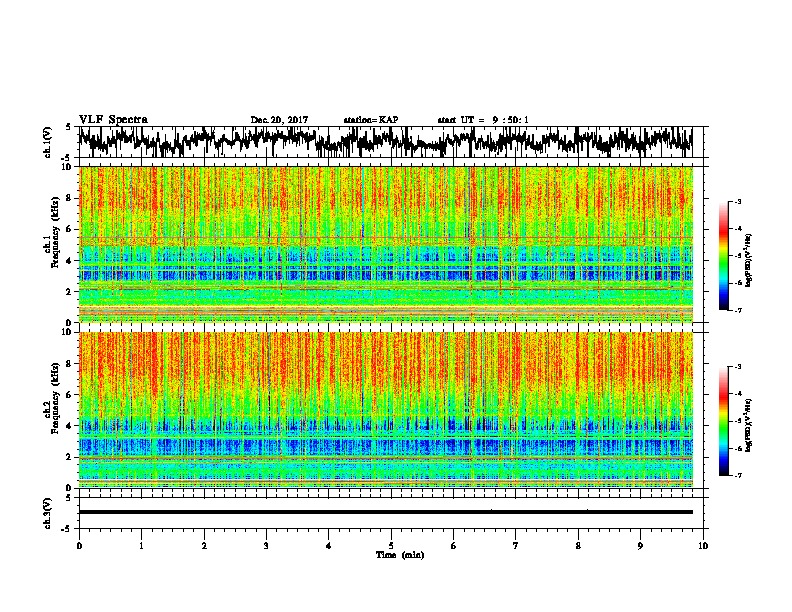Click the 'station=KAP' header label

[x=371, y=120]
